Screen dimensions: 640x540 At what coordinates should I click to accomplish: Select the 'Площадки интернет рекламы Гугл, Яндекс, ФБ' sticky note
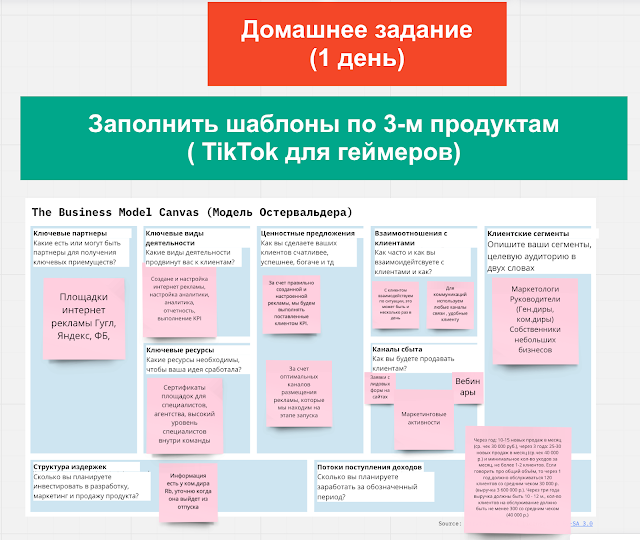pyautogui.click(x=84, y=319)
